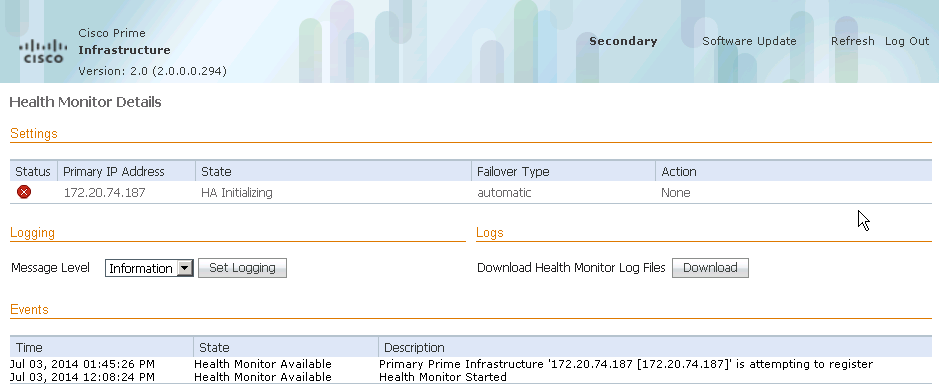Select the 01:45:26 PM event timestamp
The width and height of the screenshot is (939, 392).
click(x=83, y=364)
